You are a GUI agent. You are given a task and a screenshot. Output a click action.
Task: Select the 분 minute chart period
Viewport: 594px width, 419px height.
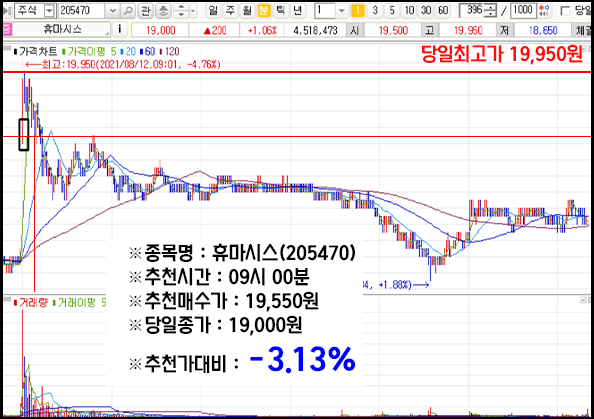pos(264,10)
